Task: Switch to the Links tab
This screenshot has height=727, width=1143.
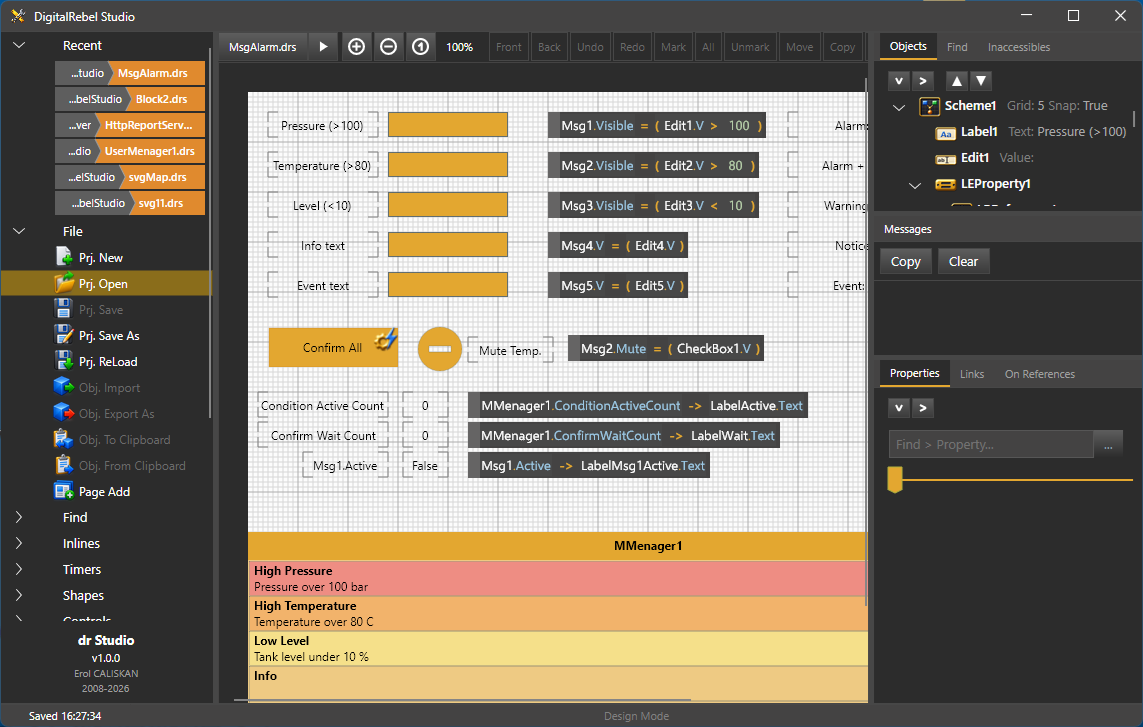Action: click(972, 374)
